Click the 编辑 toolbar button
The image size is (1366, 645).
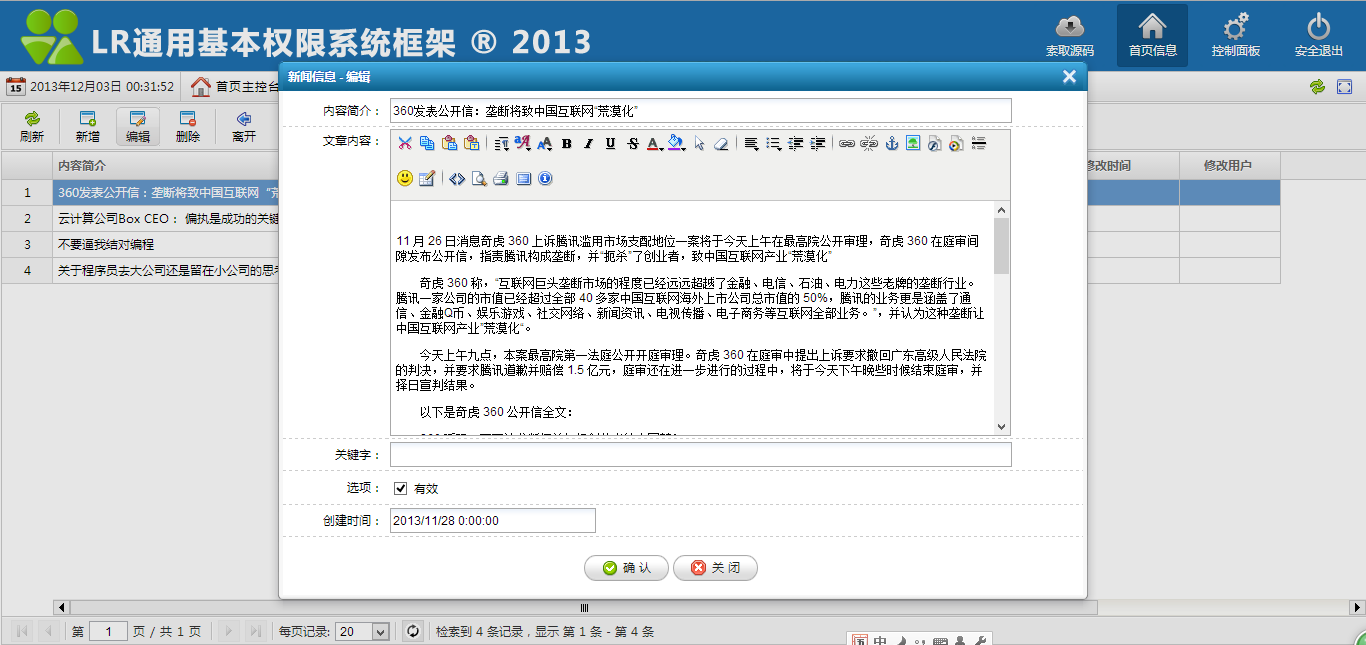tap(138, 127)
